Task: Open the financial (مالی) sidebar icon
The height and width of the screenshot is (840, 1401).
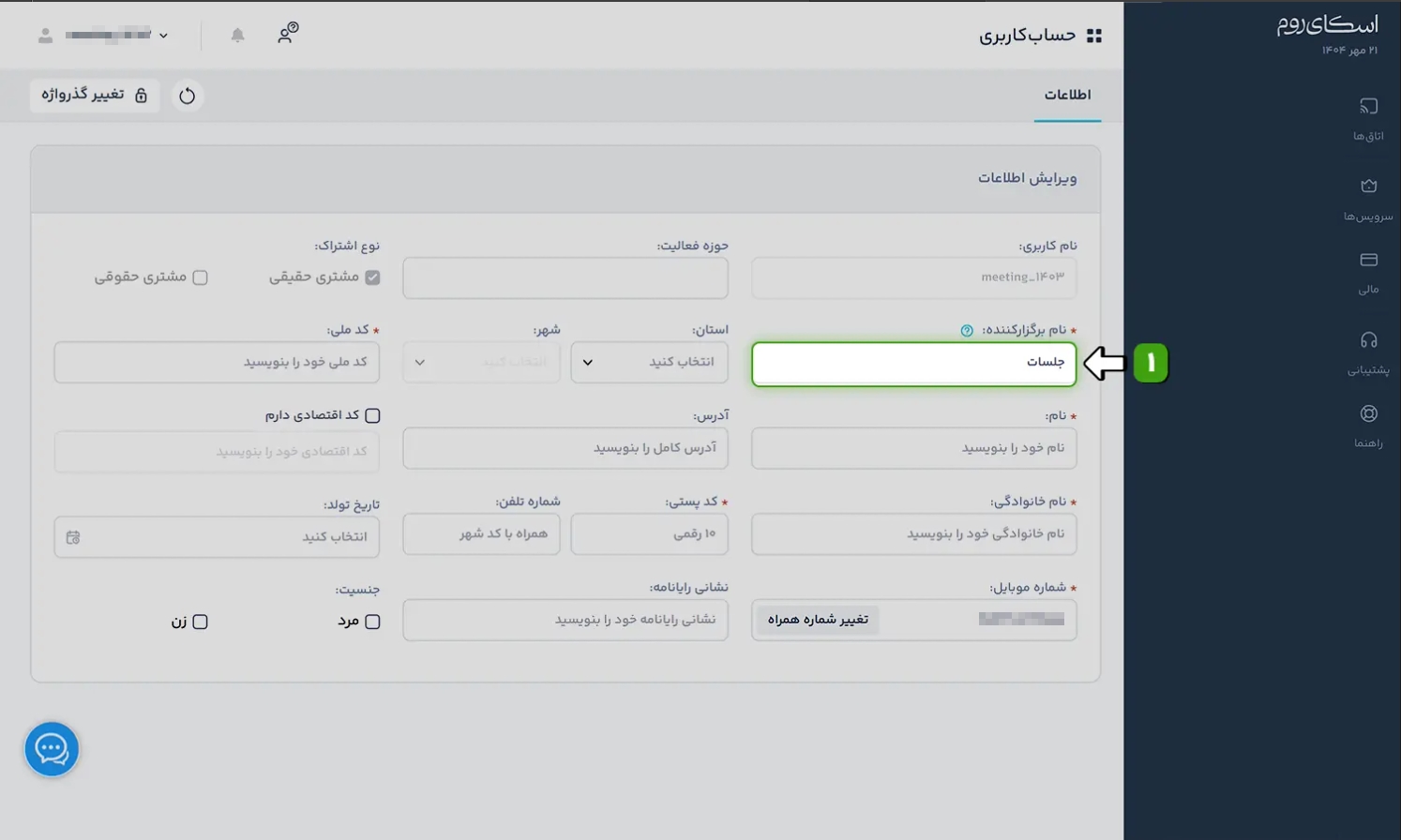Action: click(x=1368, y=260)
